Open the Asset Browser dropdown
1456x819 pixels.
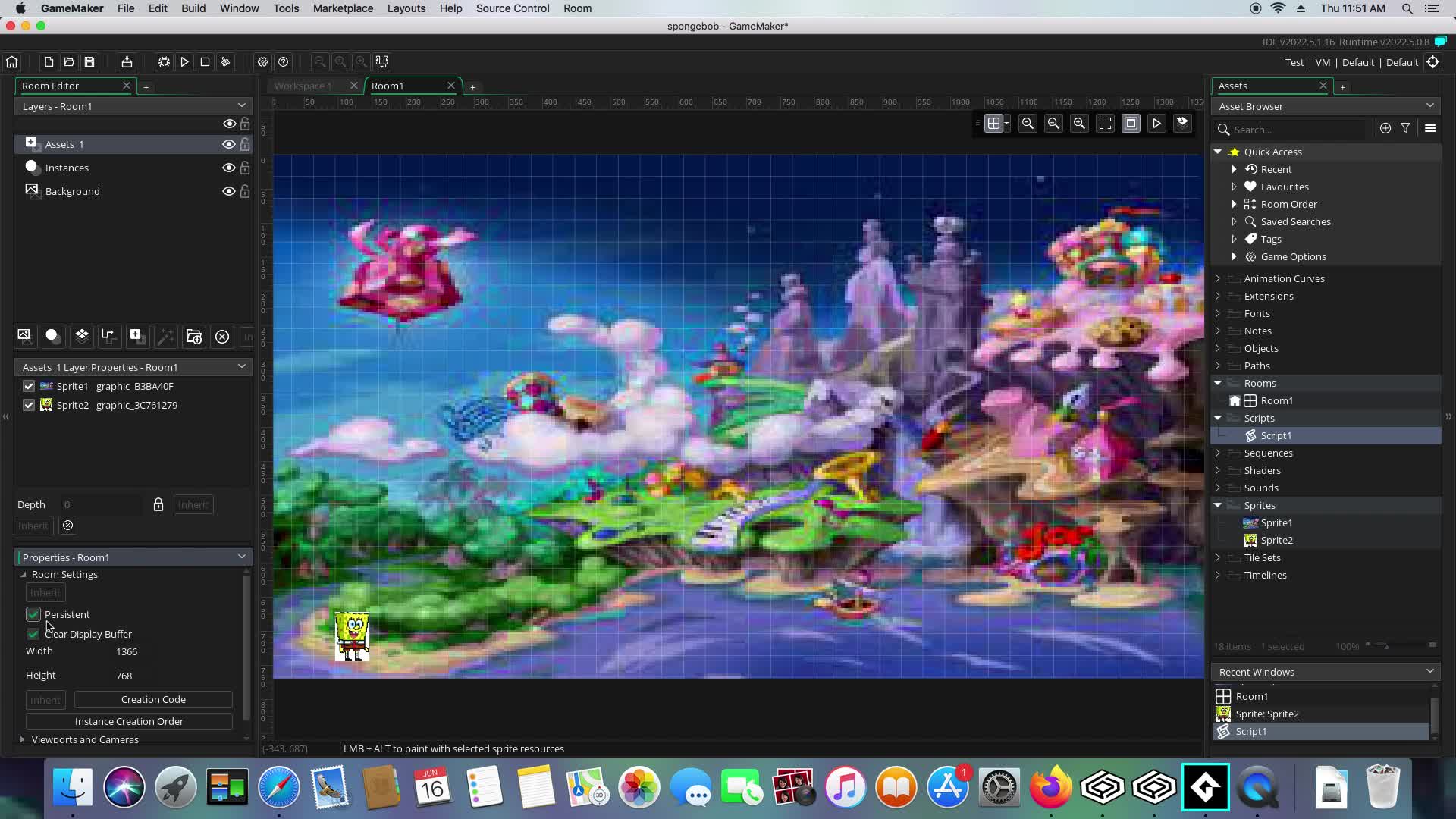[1430, 105]
